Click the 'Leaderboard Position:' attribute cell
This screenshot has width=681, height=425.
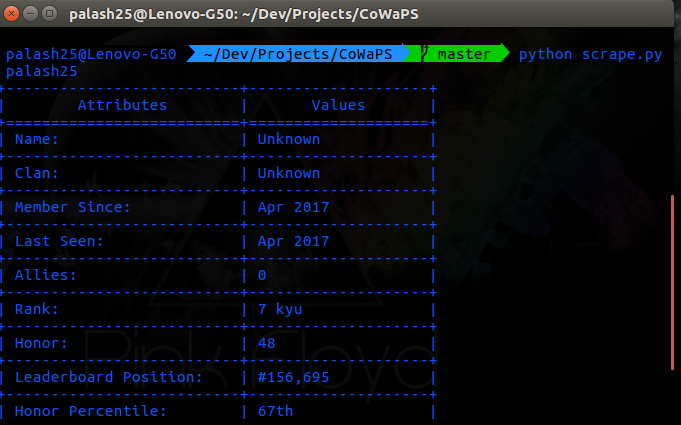click(109, 377)
